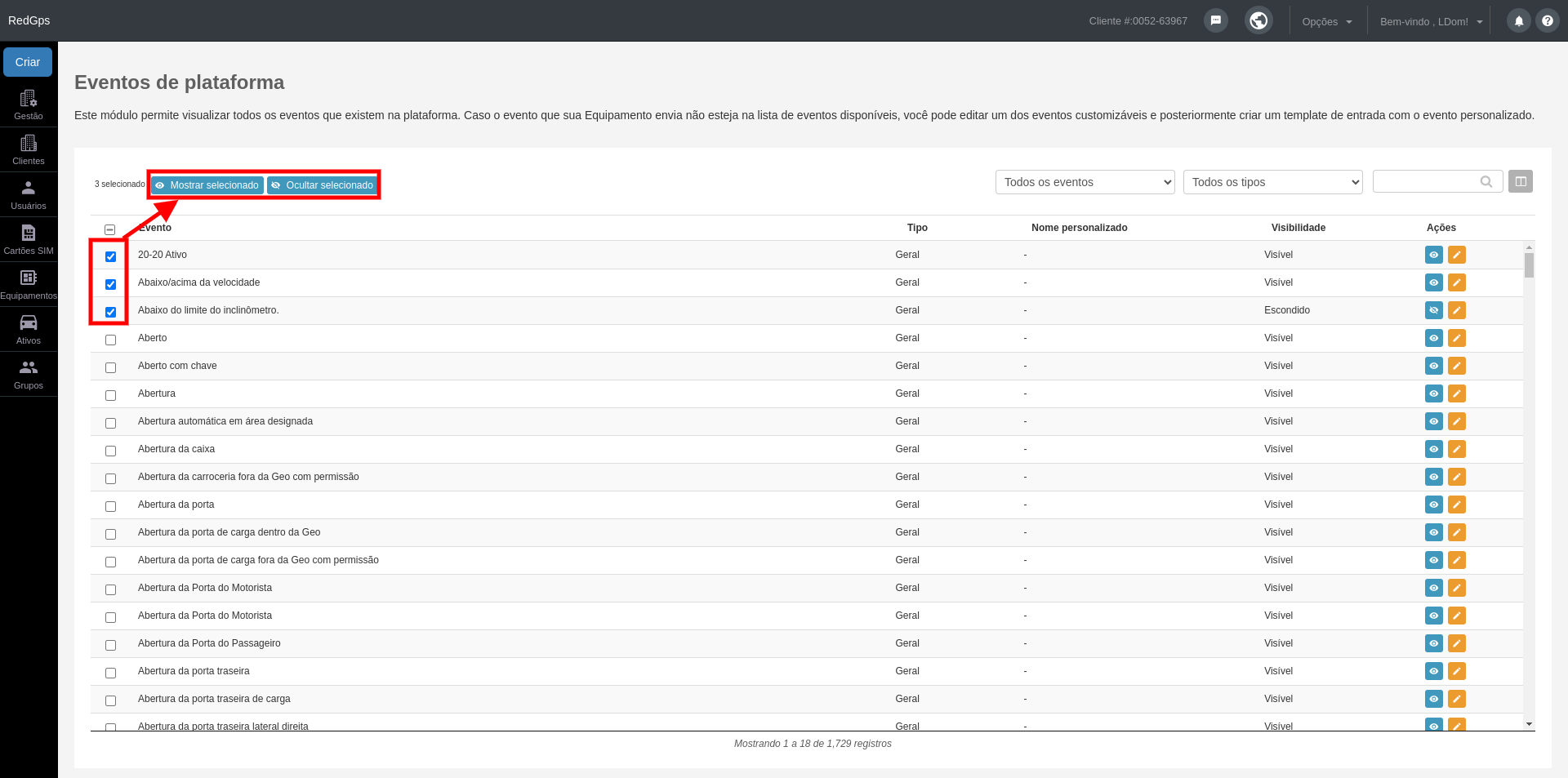Open Usuários in the sidebar
This screenshot has height=778, width=1568.
(x=29, y=194)
